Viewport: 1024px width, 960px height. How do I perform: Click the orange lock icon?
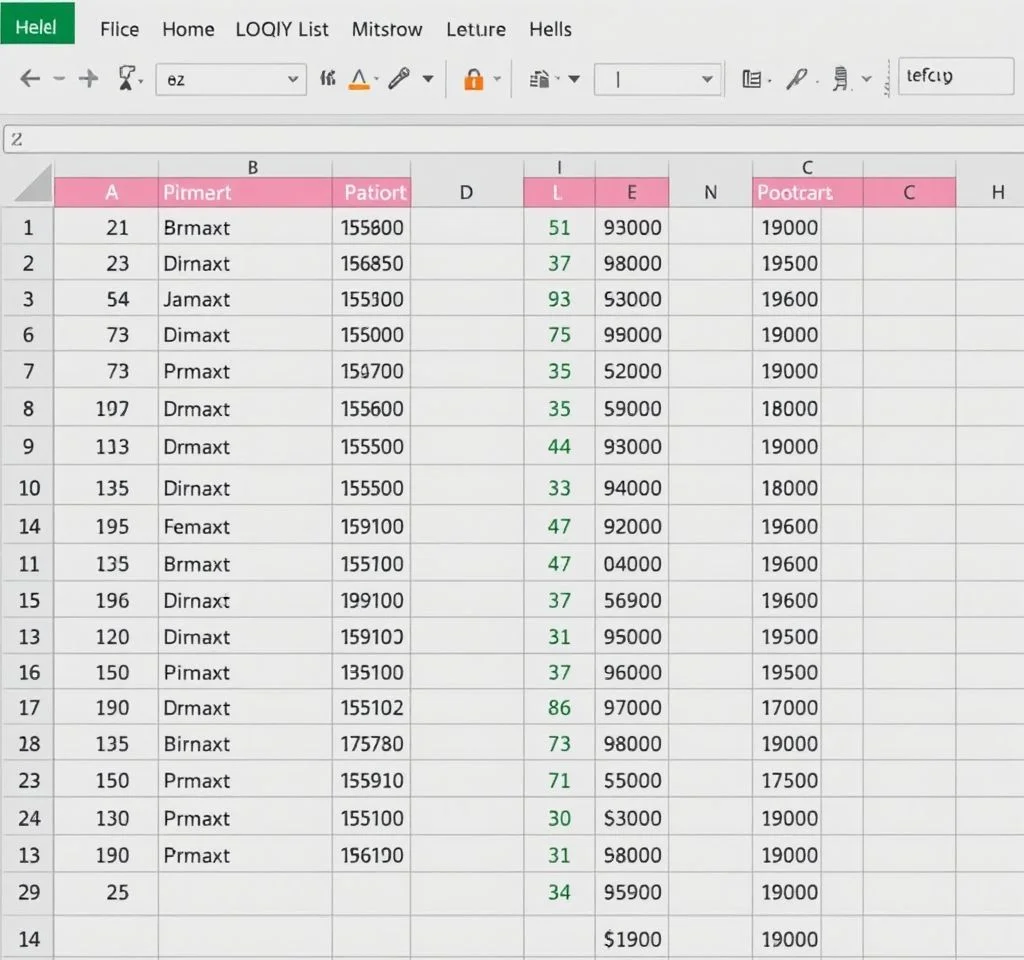[x=473, y=80]
